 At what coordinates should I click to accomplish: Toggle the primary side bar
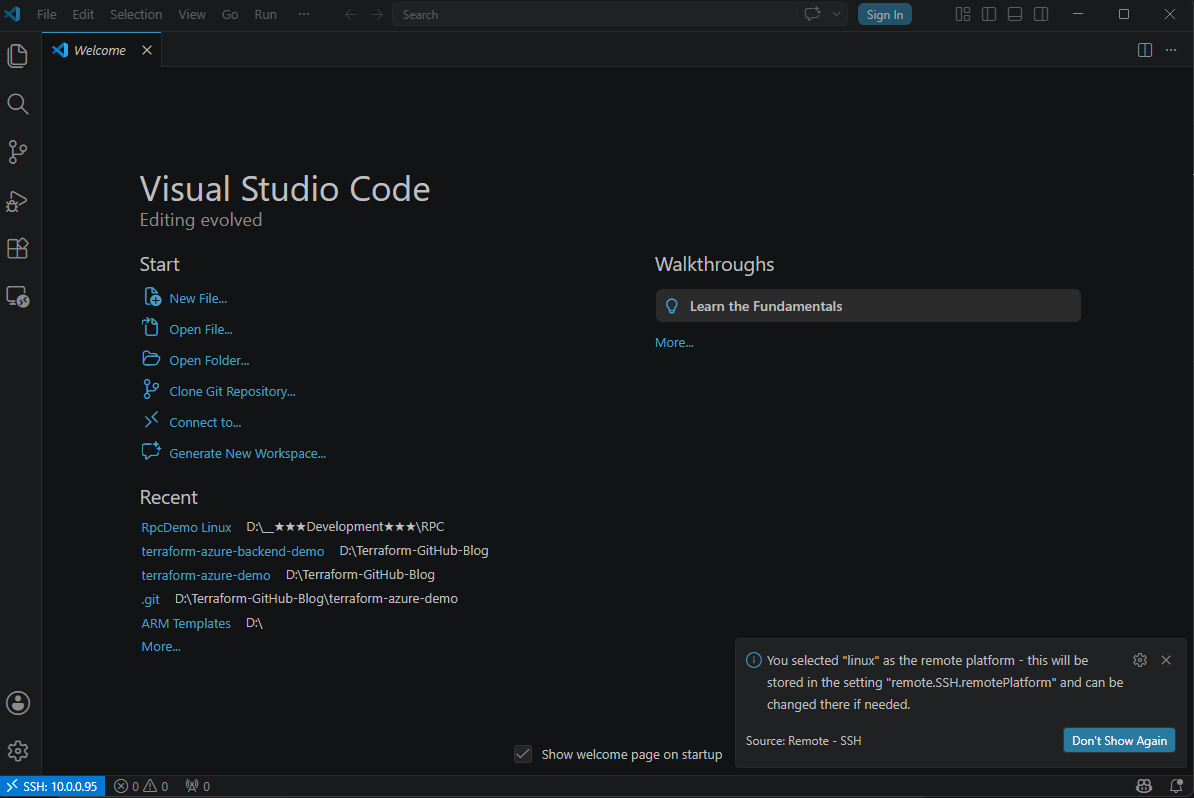988,14
